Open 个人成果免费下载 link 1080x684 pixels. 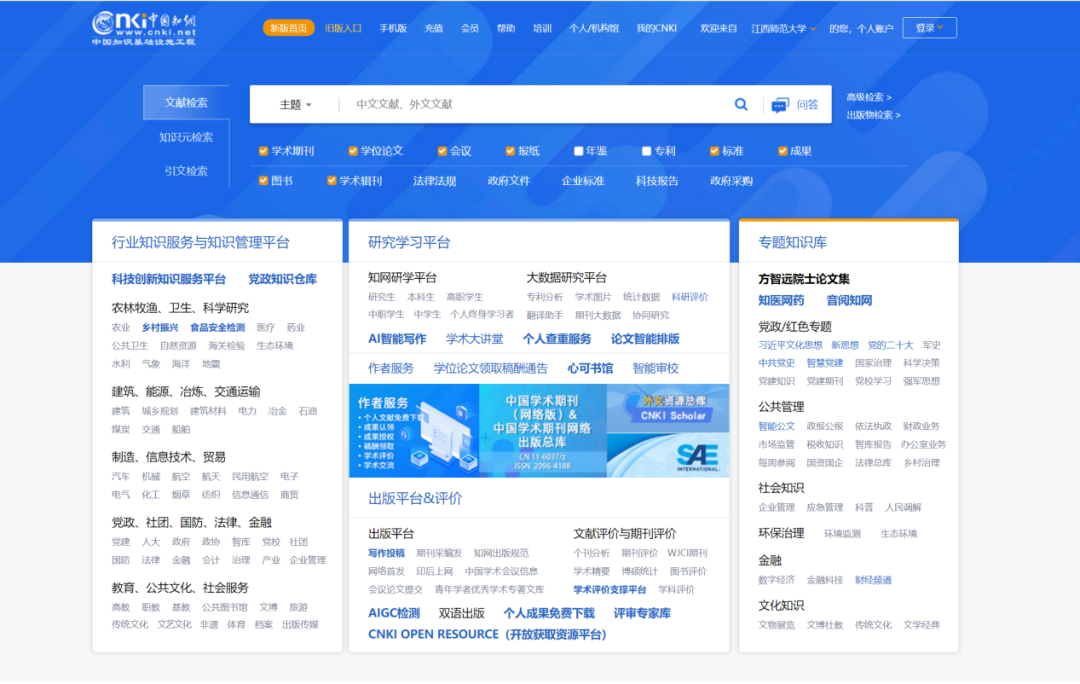coord(549,613)
